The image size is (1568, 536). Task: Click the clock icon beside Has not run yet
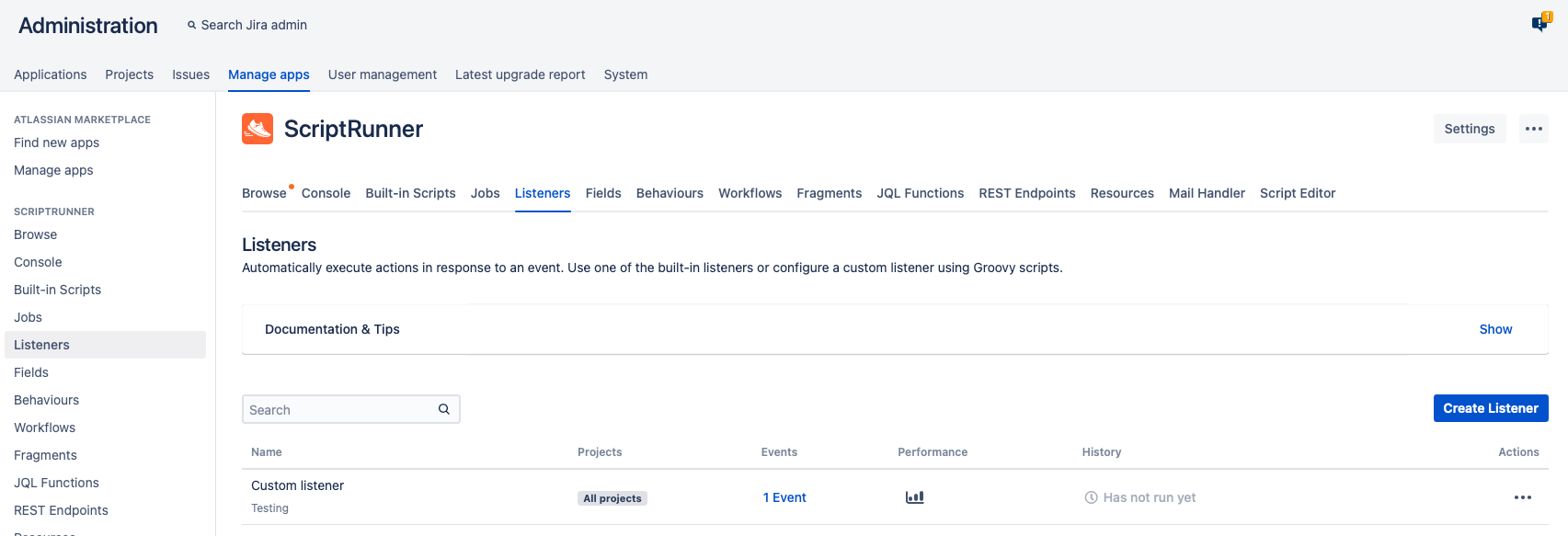click(x=1092, y=497)
